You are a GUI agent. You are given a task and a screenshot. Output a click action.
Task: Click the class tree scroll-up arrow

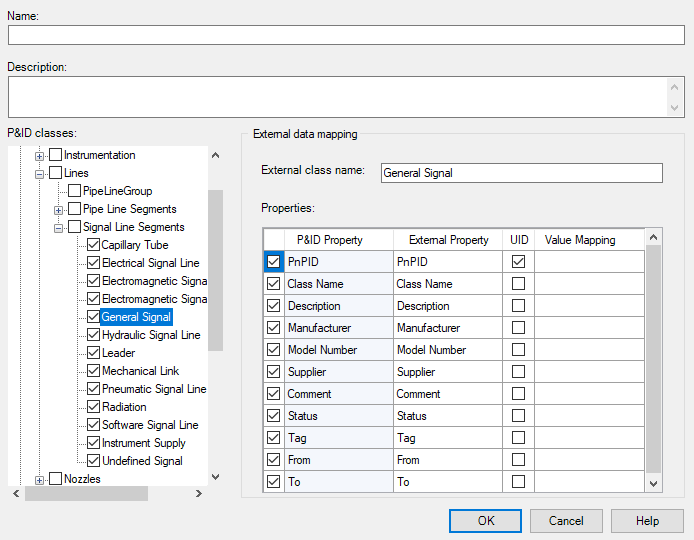(215, 155)
